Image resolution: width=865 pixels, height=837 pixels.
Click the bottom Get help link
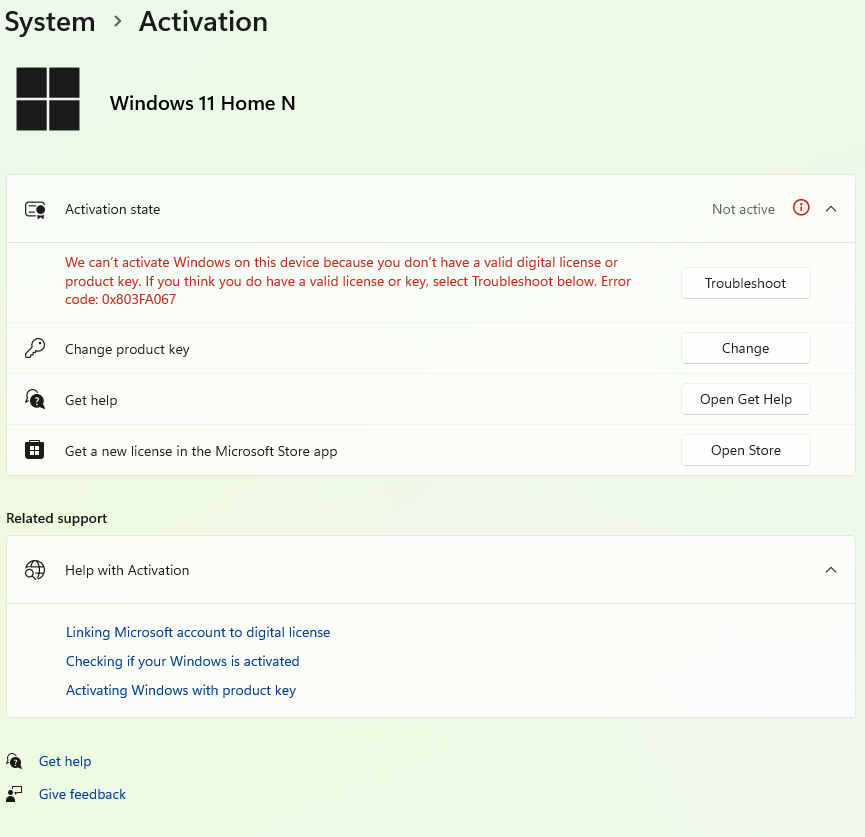tap(65, 761)
